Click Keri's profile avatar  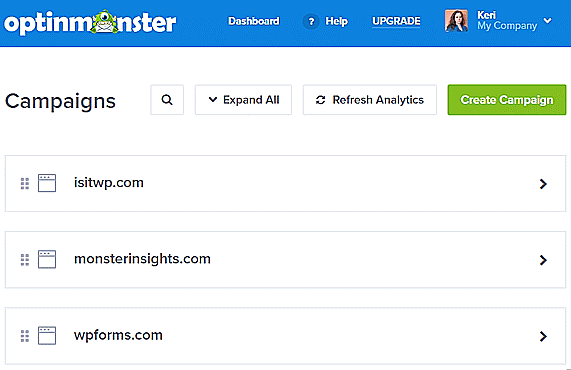click(x=456, y=21)
